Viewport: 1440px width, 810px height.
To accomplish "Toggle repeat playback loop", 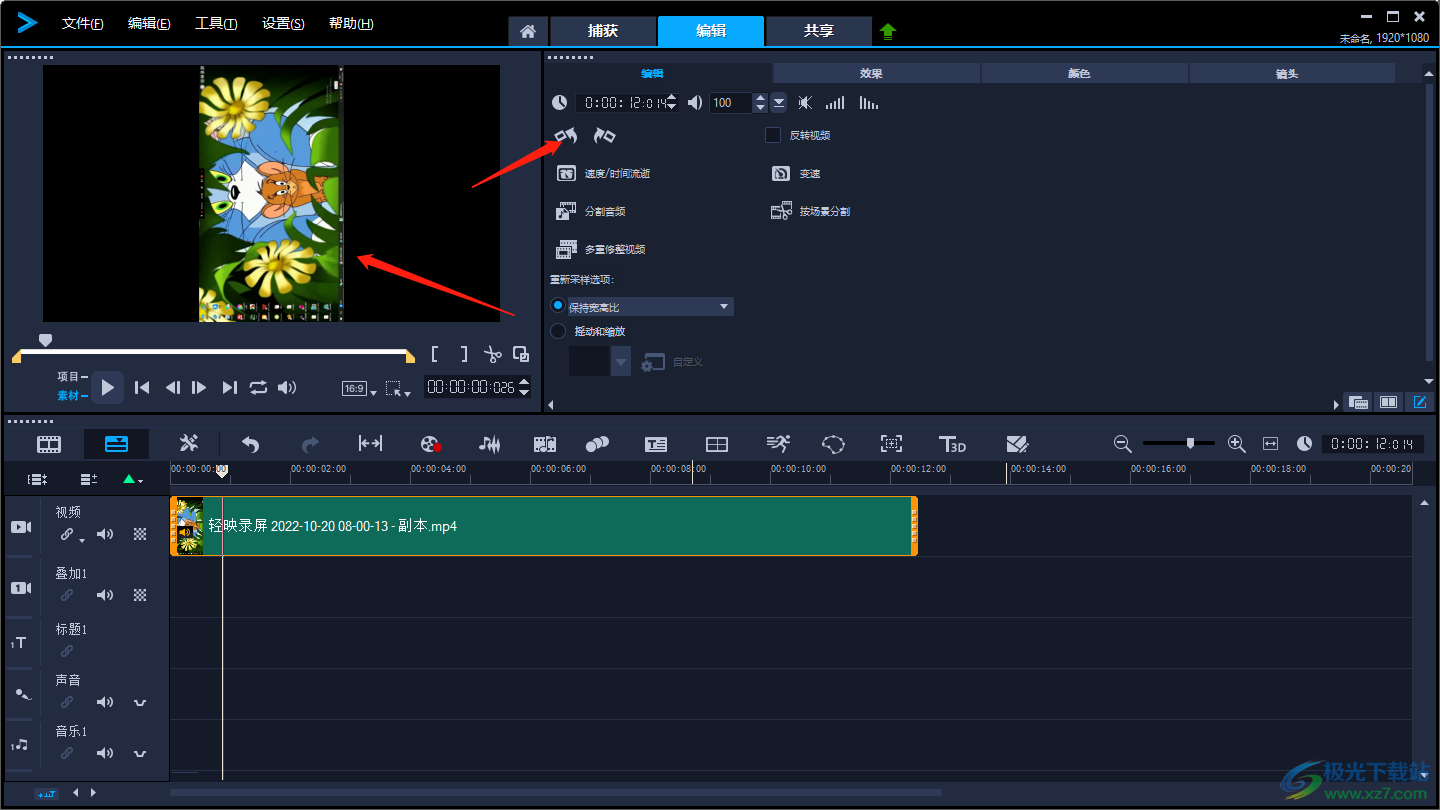I will click(258, 388).
